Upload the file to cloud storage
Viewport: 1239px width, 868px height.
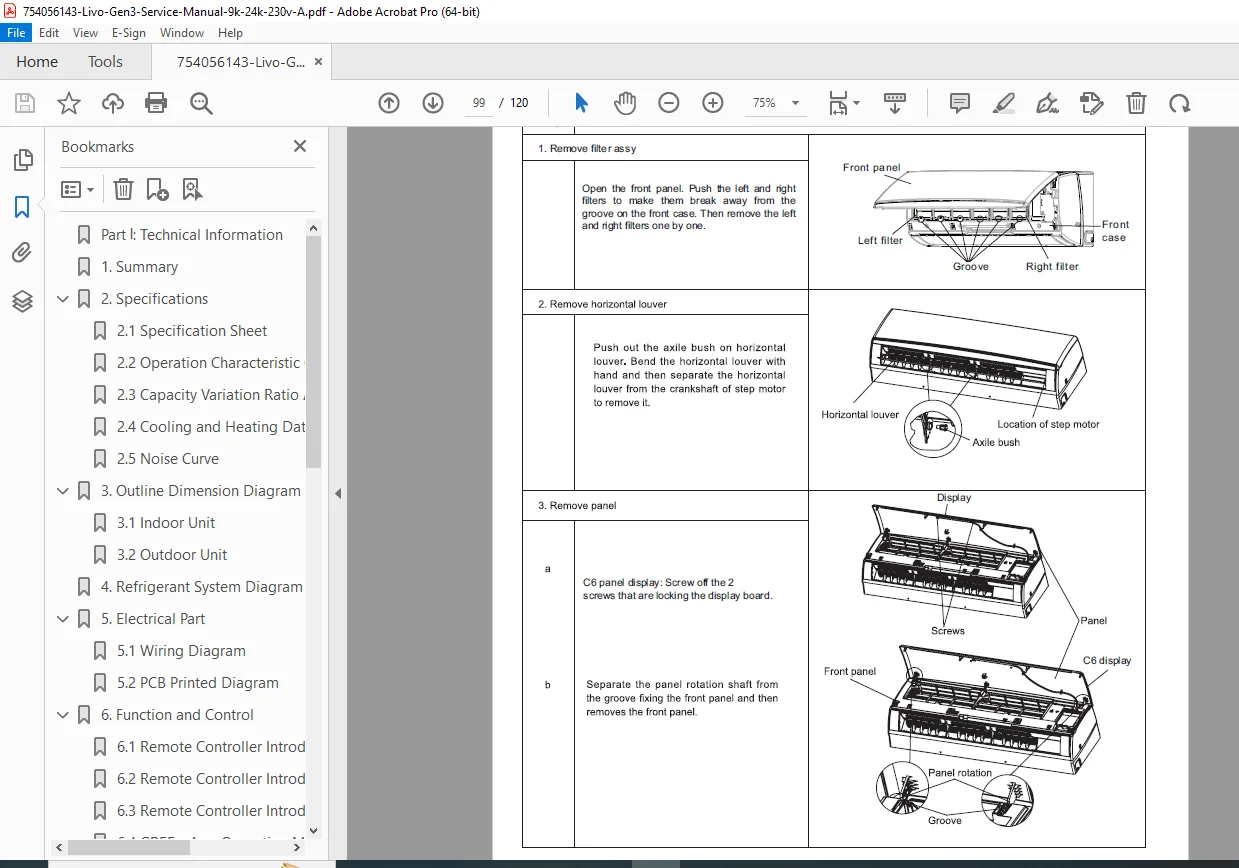pyautogui.click(x=113, y=103)
